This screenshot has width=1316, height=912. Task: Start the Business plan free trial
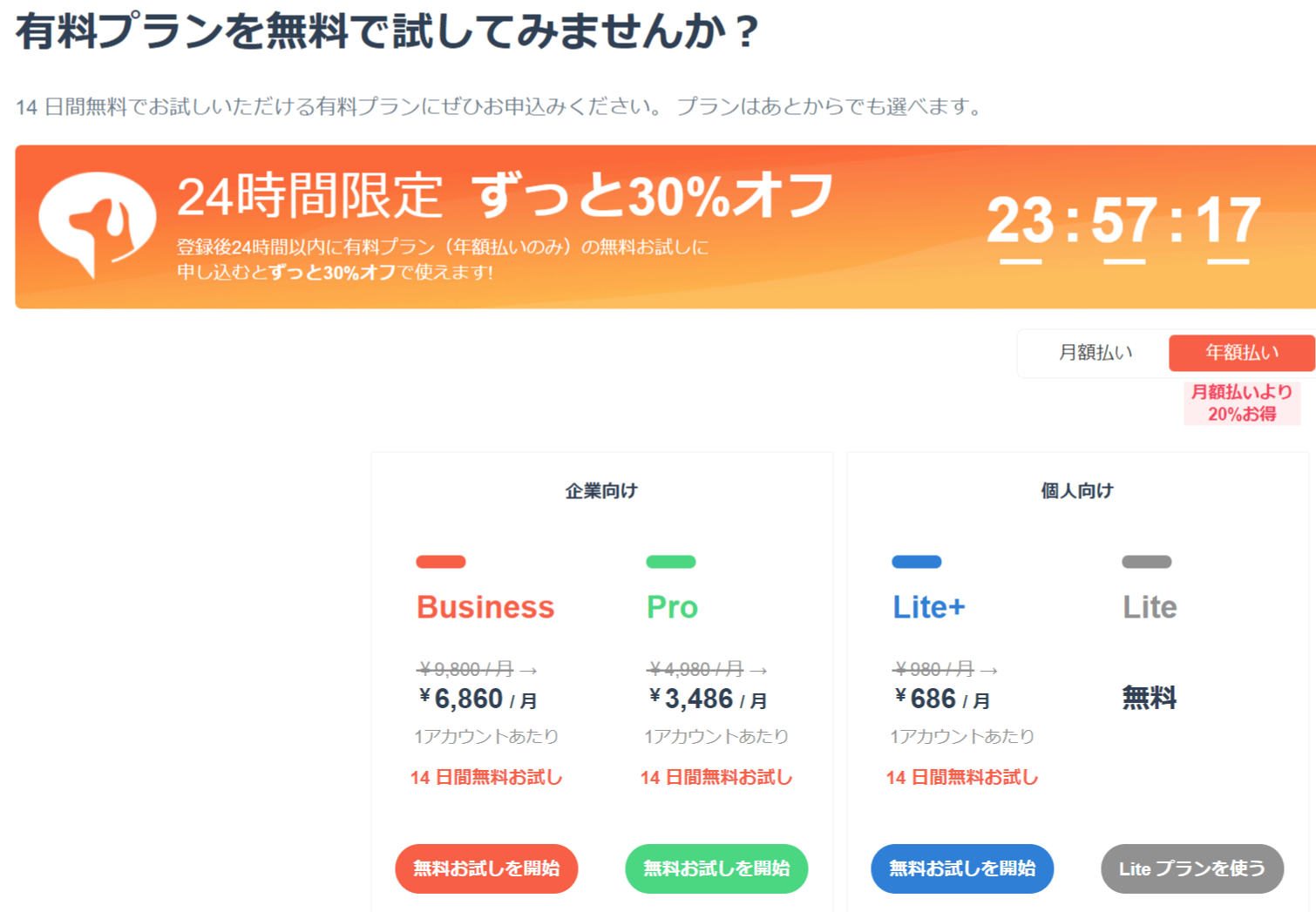486,868
